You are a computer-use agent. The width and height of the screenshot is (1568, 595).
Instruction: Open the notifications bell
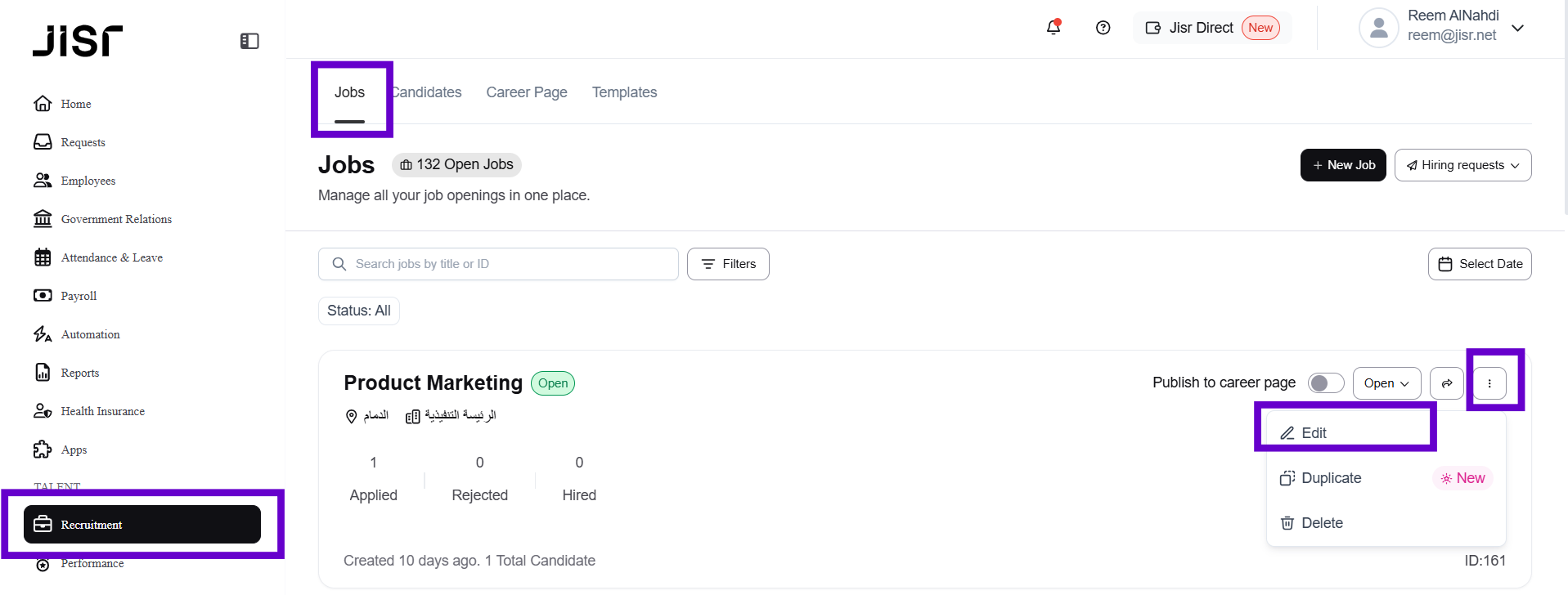(x=1054, y=28)
